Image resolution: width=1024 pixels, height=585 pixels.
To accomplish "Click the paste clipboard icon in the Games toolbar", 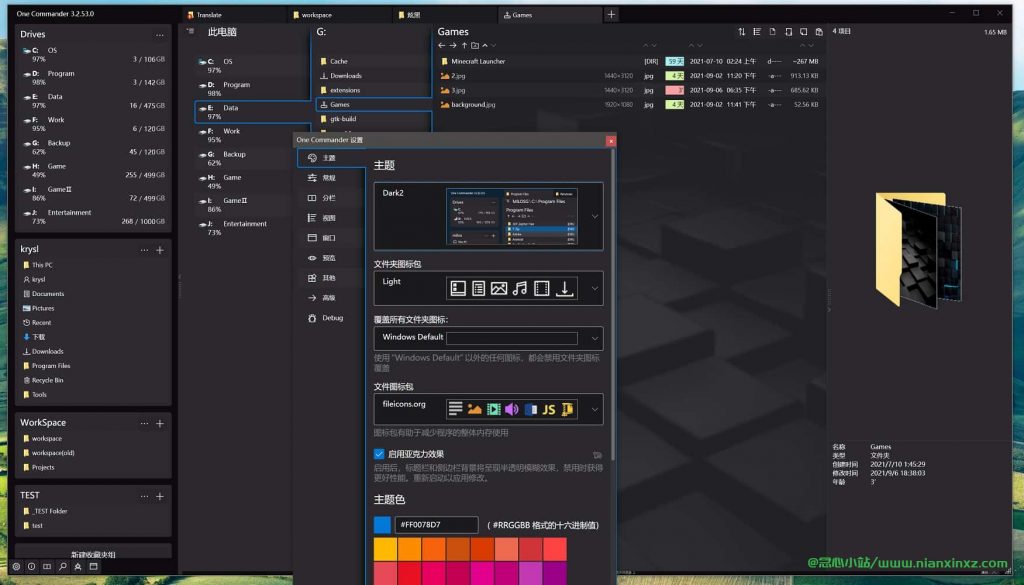I will pyautogui.click(x=819, y=31).
